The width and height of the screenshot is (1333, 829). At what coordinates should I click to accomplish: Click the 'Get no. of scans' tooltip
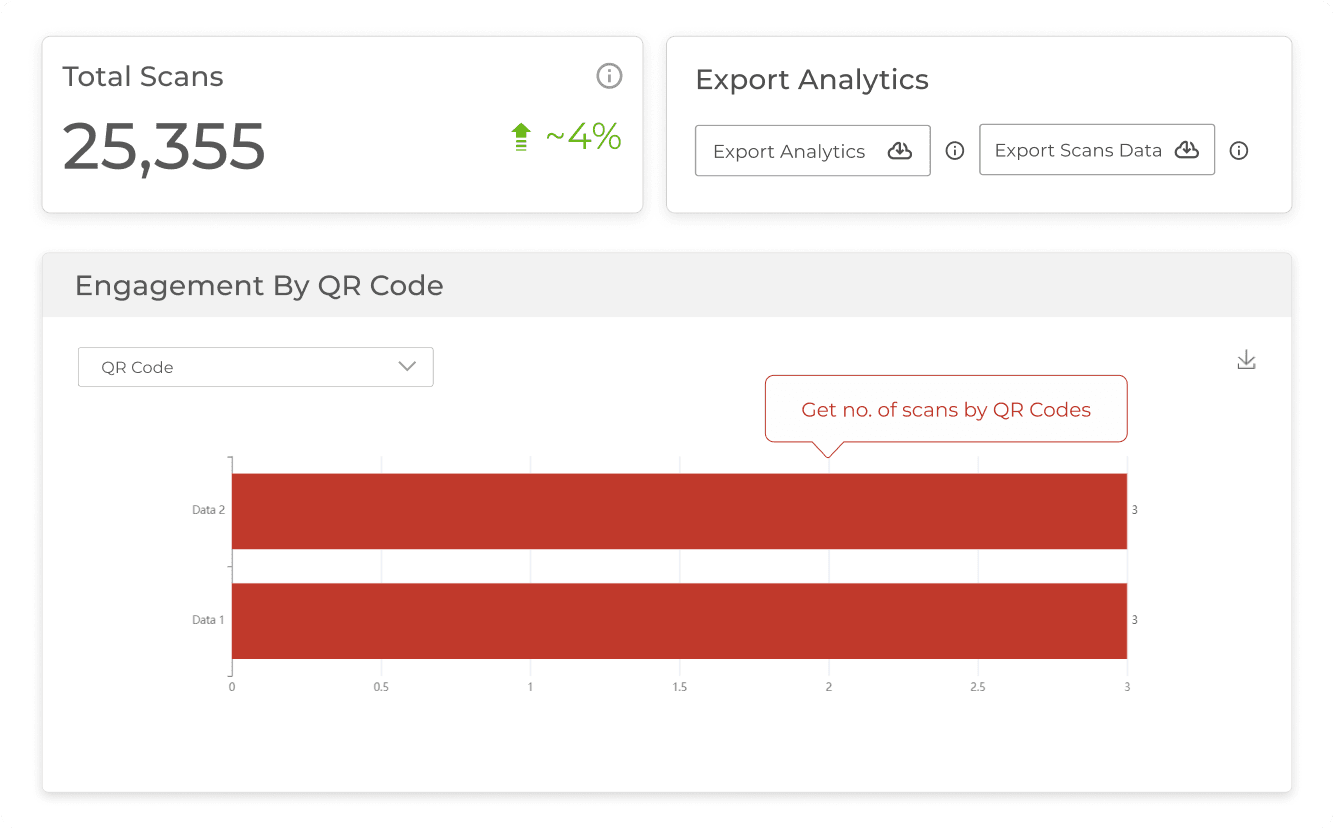(946, 409)
